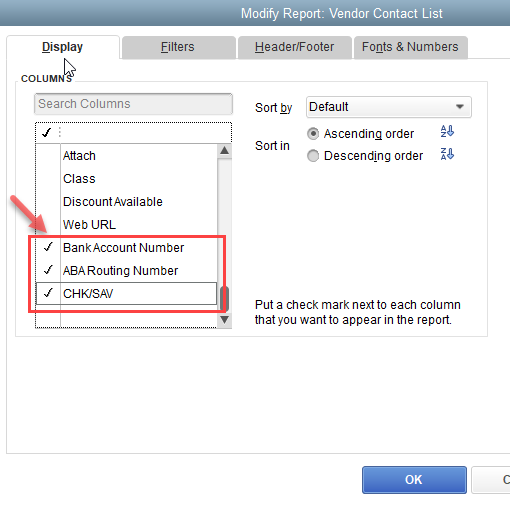Click the column list scrollbar thumb
The image size is (510, 510).
click(224, 298)
